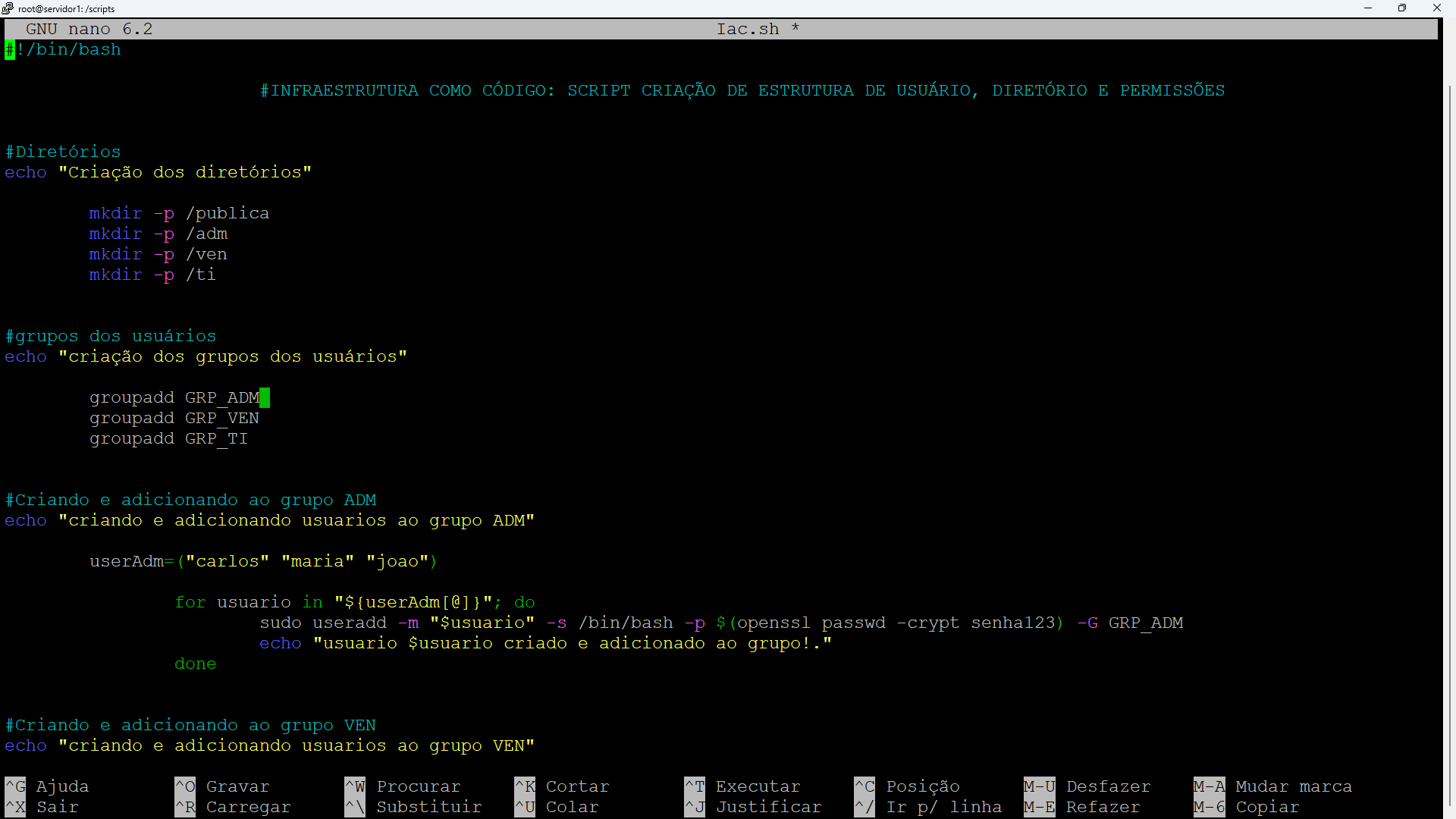The image size is (1456, 819).
Task: Click the ^U Colar paste shortcut
Action: 557,807
